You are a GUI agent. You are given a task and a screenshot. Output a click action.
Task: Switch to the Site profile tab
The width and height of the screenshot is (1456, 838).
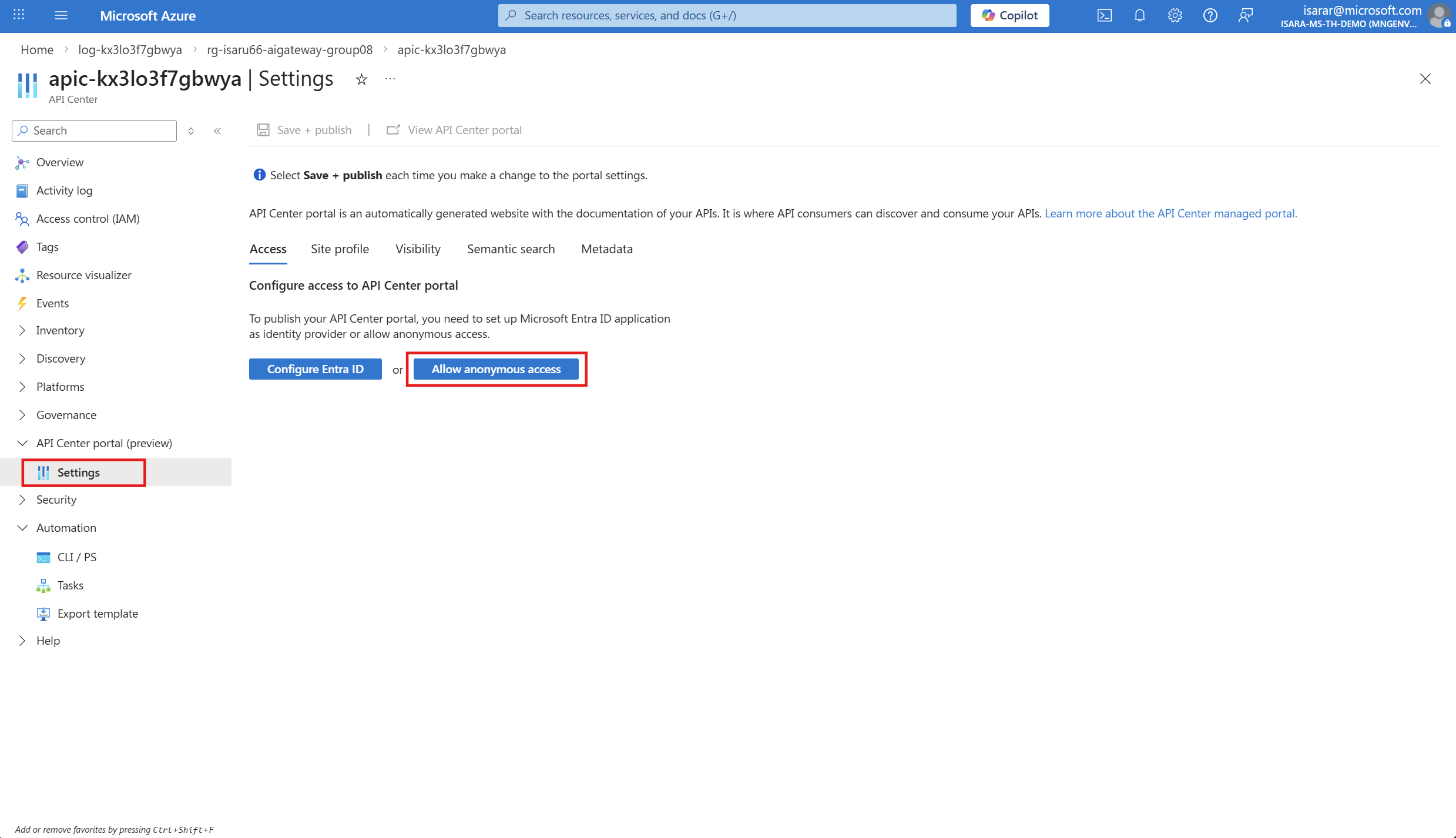tap(340, 249)
